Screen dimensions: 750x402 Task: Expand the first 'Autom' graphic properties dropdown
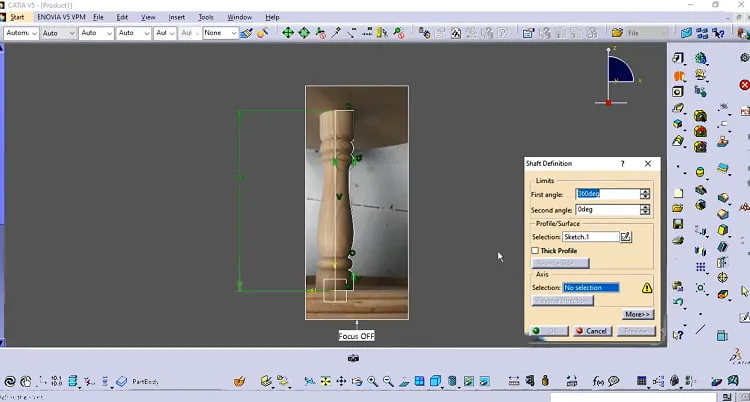coord(33,33)
